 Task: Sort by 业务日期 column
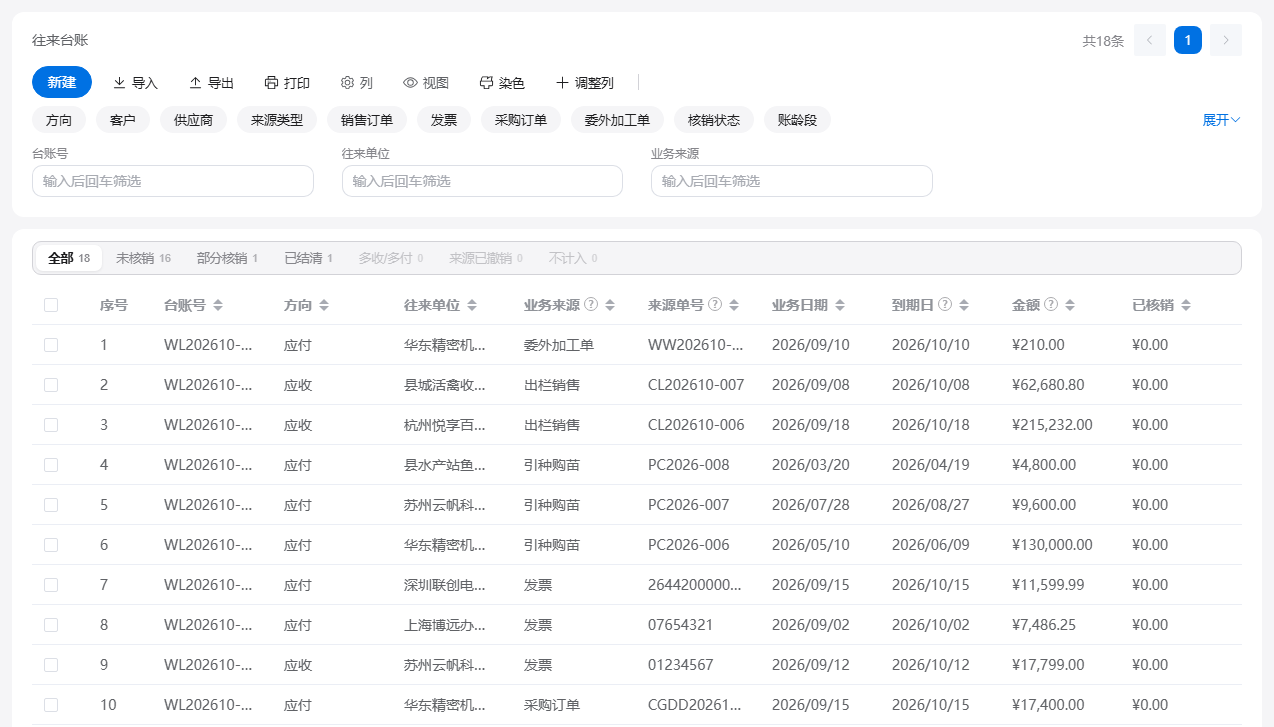(x=840, y=305)
